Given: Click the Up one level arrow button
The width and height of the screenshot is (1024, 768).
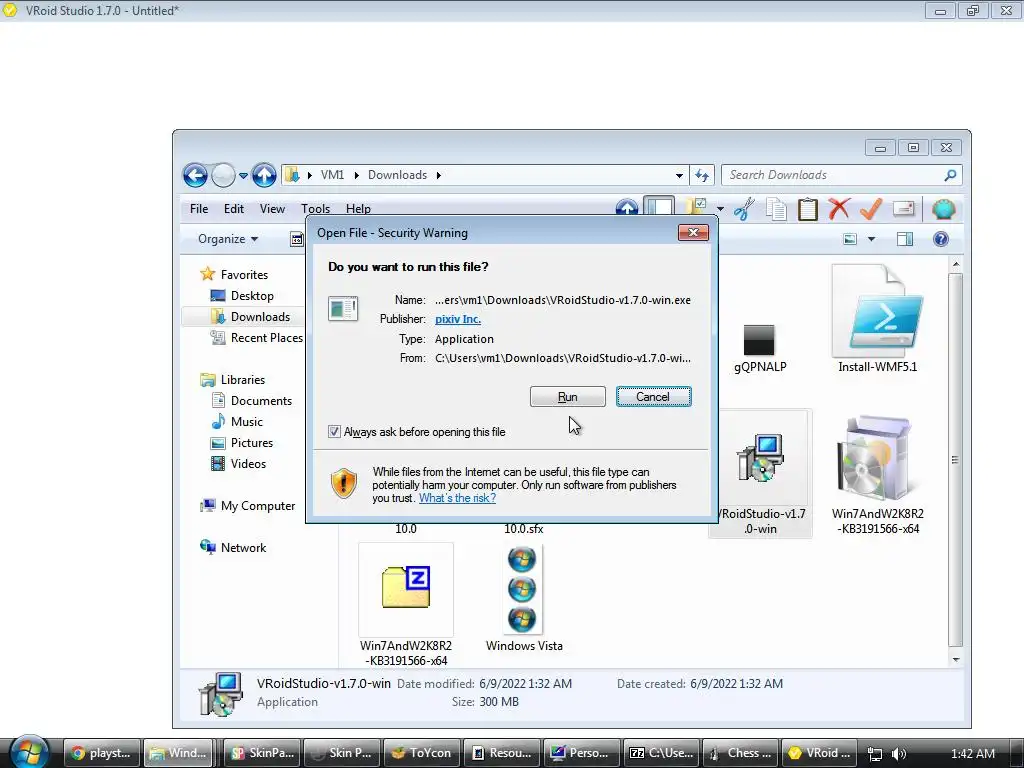Looking at the screenshot, I should click(x=264, y=175).
